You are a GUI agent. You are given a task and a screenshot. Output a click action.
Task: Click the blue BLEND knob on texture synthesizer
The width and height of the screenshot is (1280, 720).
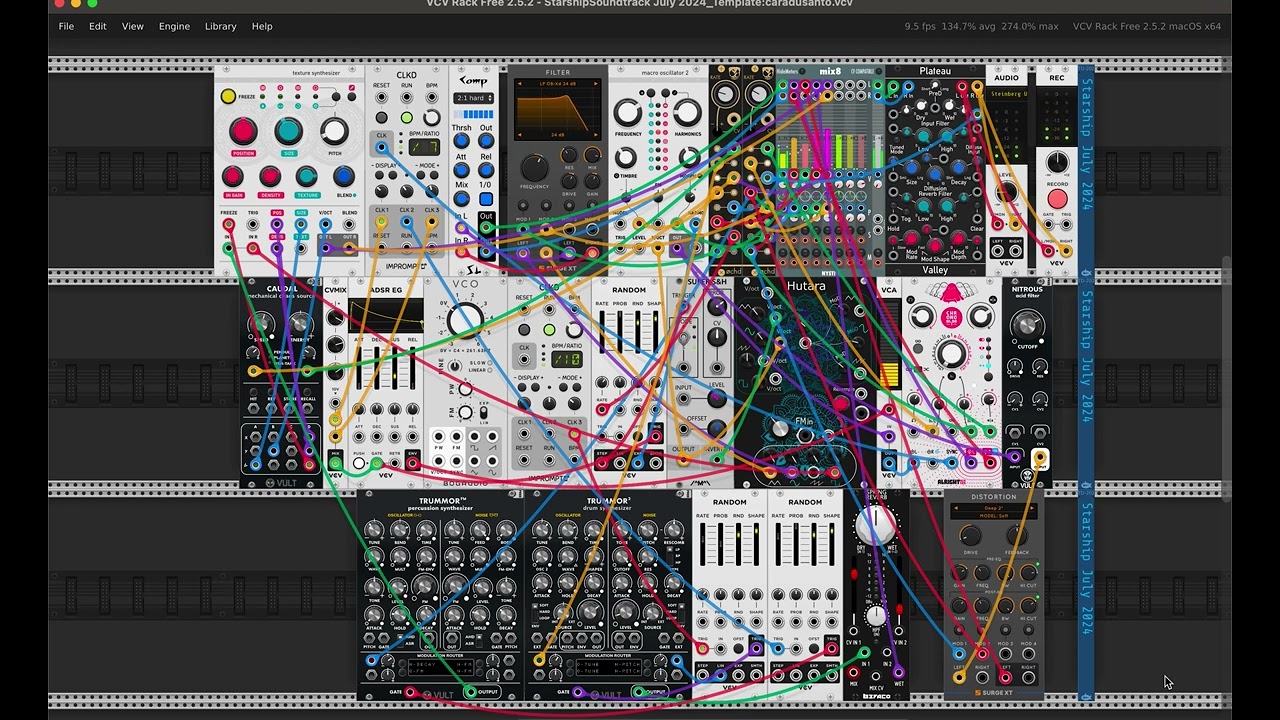[x=344, y=177]
